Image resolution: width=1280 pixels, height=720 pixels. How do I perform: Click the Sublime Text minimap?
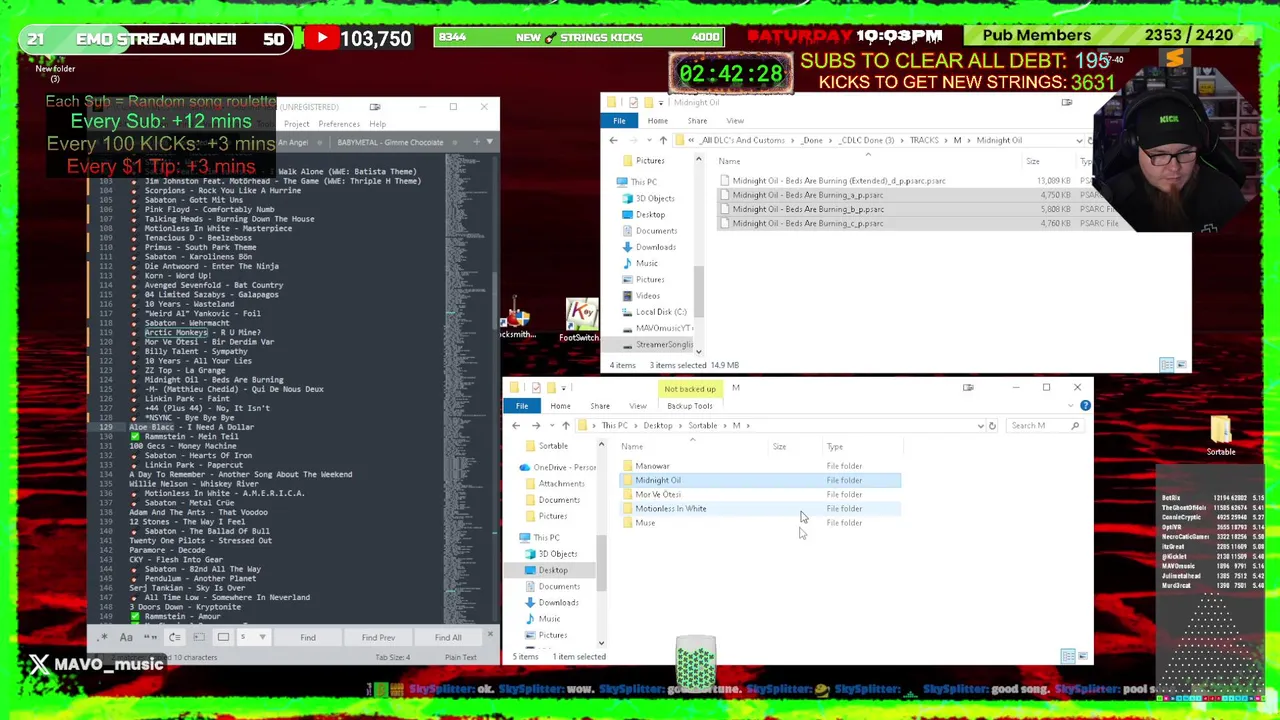(466, 390)
